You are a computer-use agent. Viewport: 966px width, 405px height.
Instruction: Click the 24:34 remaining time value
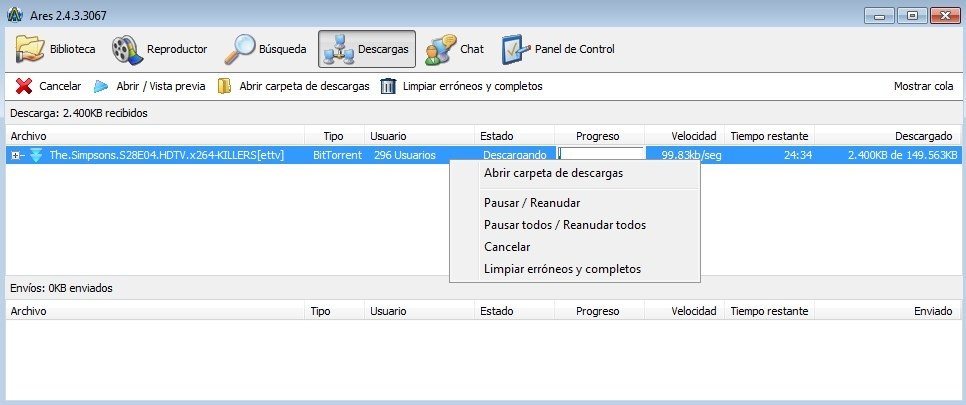click(x=797, y=155)
